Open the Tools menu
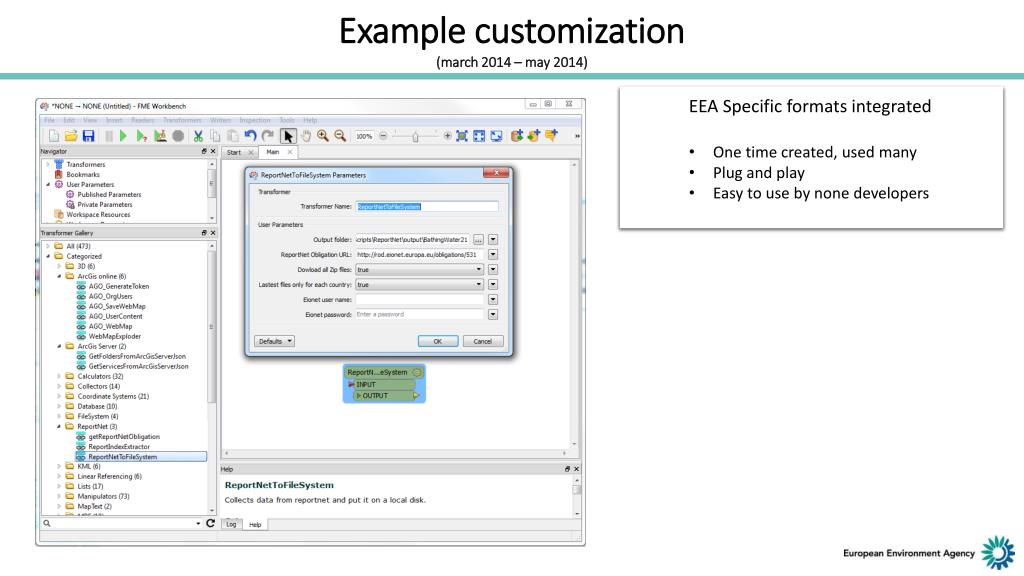The image size is (1024, 576). point(287,120)
